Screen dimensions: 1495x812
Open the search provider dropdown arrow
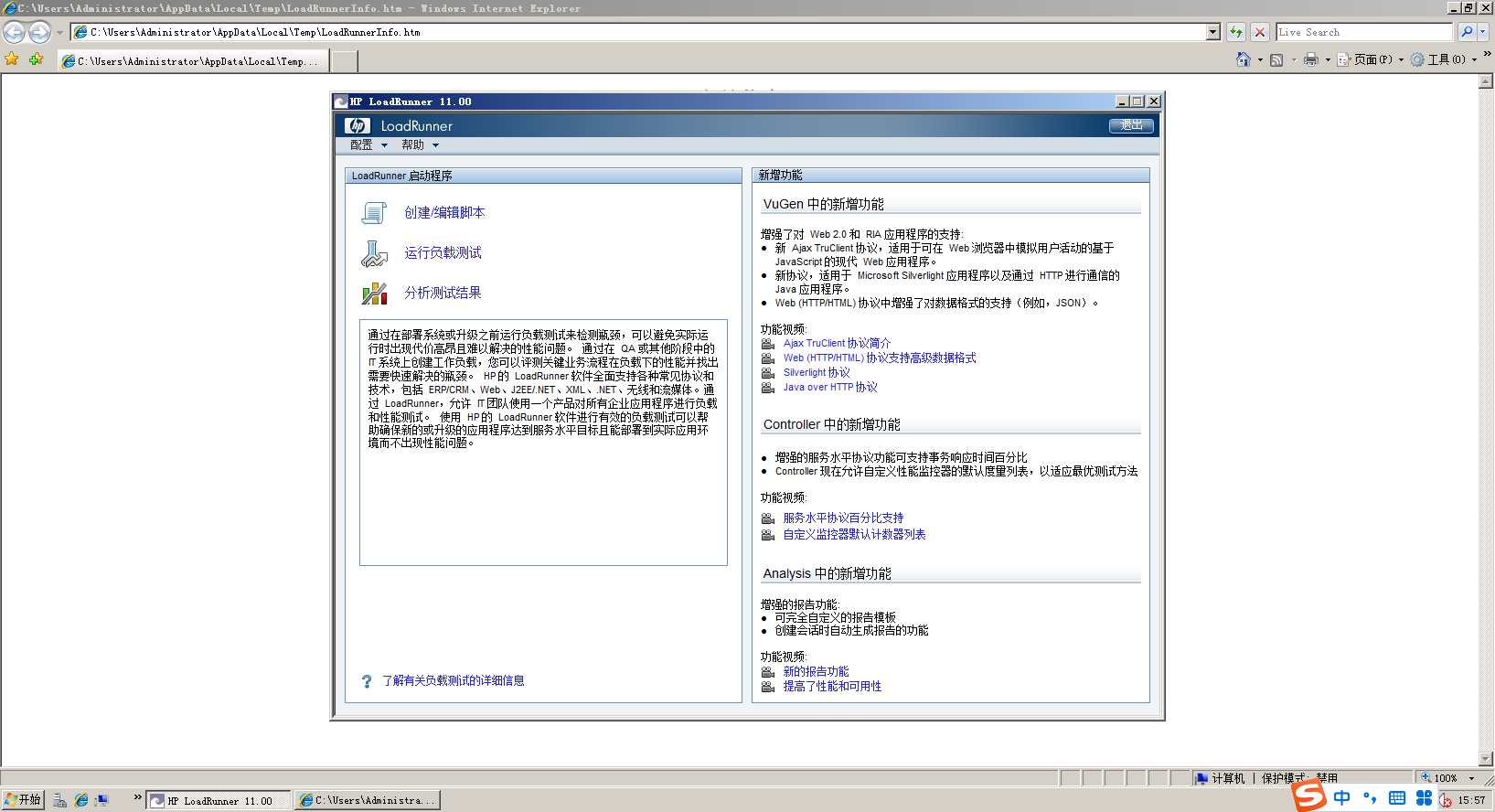point(1482,32)
